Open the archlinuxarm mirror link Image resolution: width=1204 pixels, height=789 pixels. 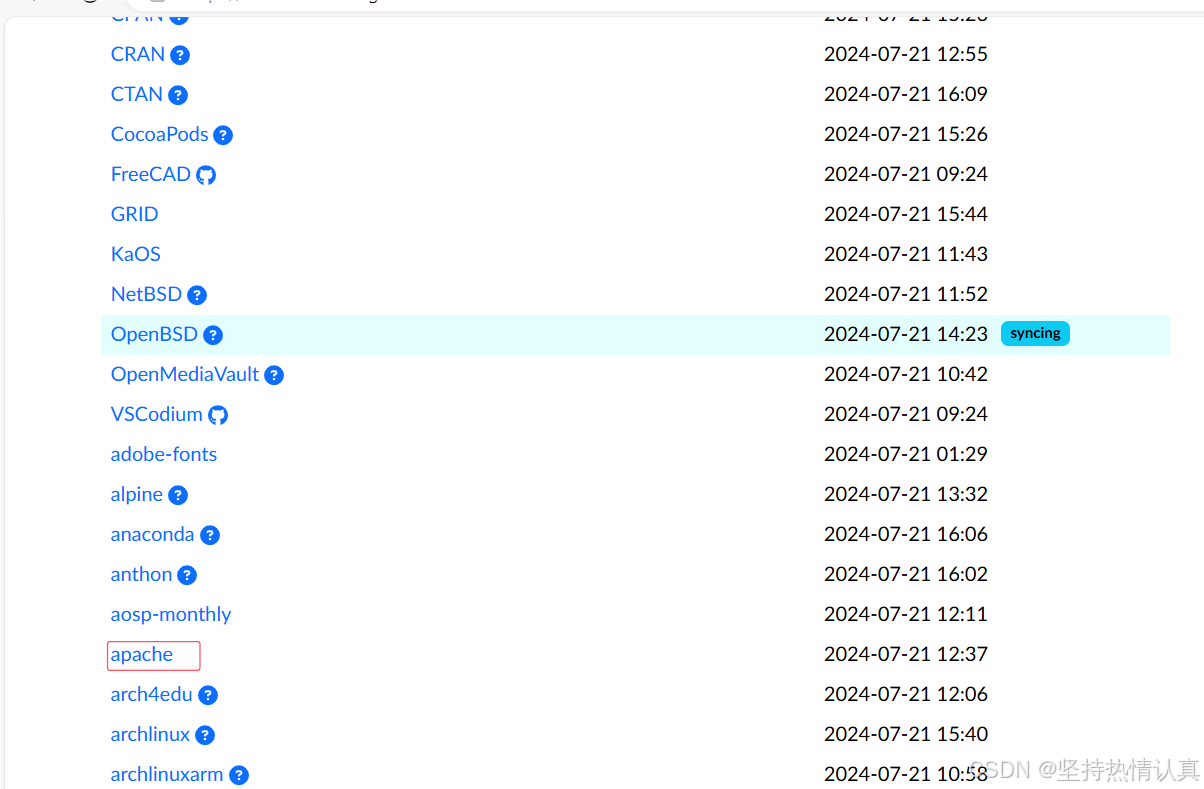pyautogui.click(x=167, y=774)
